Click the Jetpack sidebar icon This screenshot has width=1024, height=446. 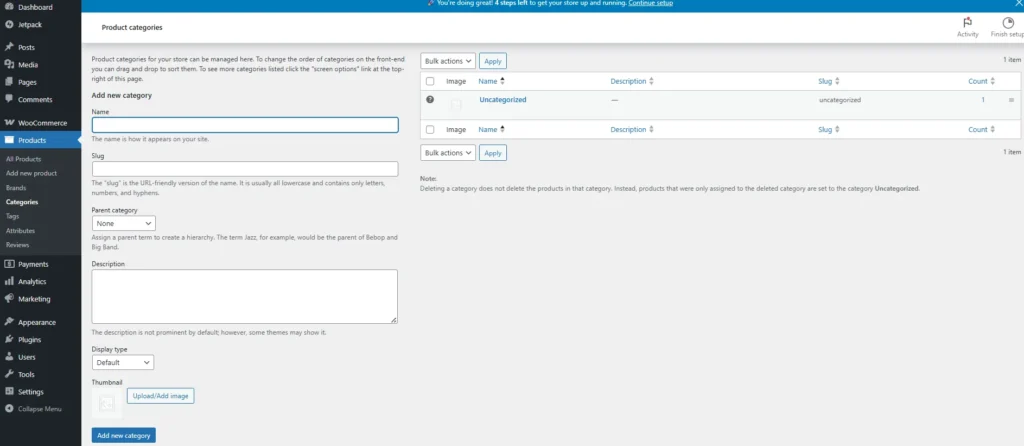(9, 25)
